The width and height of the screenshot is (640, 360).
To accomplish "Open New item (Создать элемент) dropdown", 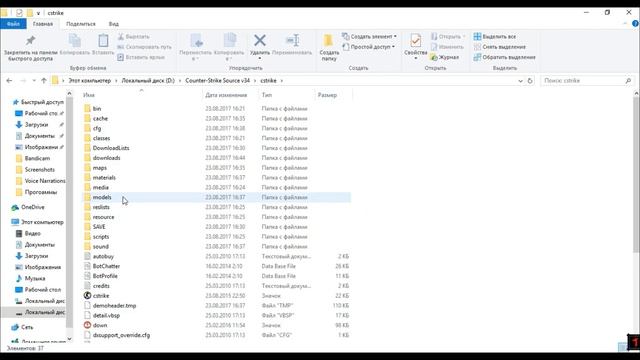I will pyautogui.click(x=369, y=36).
